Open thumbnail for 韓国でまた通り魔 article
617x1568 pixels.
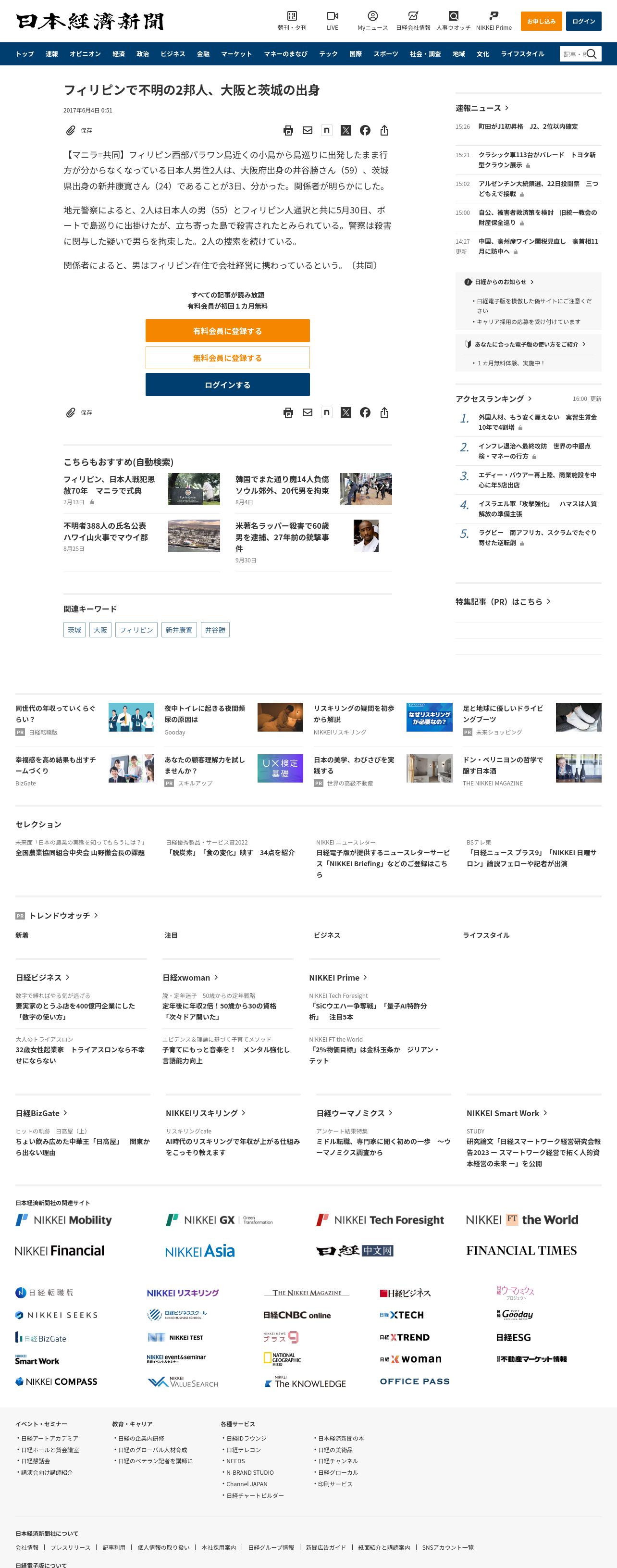coord(366,489)
